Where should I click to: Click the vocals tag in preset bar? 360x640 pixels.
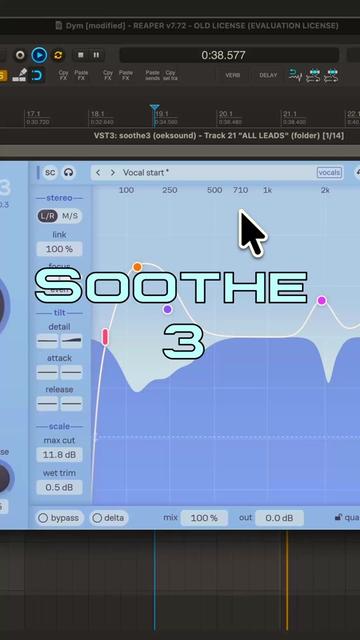[x=329, y=173]
